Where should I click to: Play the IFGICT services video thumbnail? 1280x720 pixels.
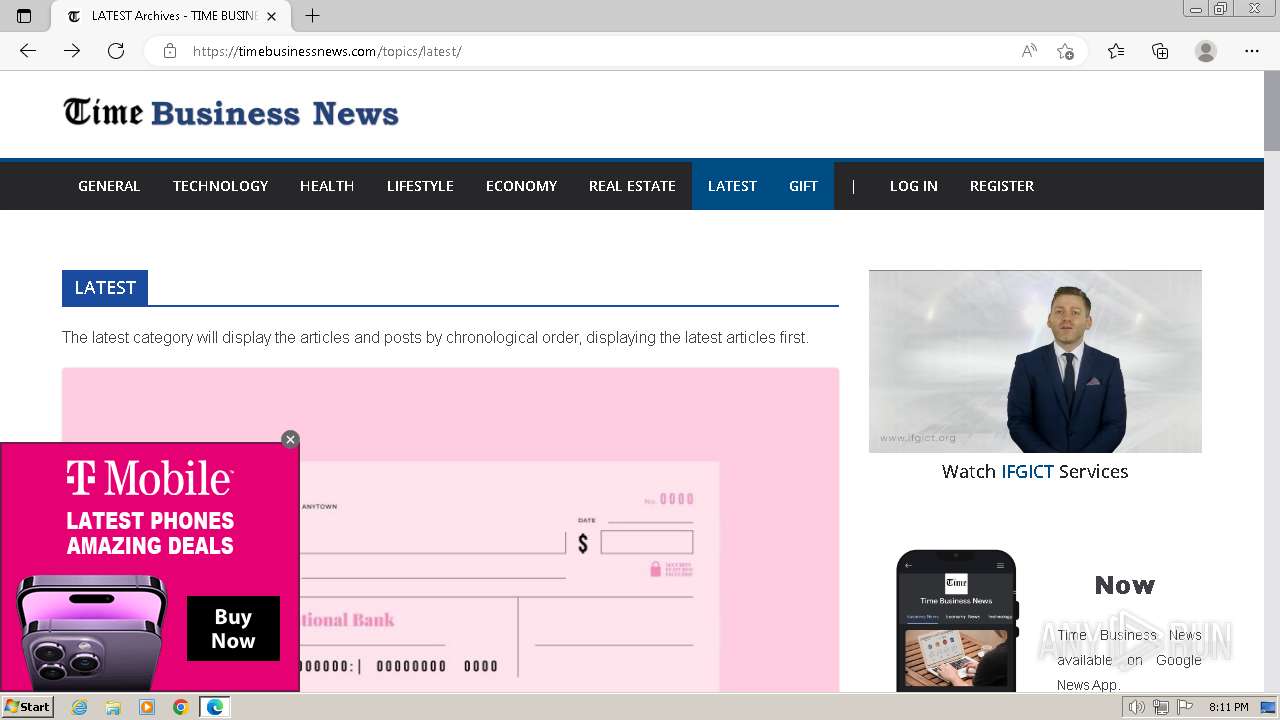pos(1035,361)
